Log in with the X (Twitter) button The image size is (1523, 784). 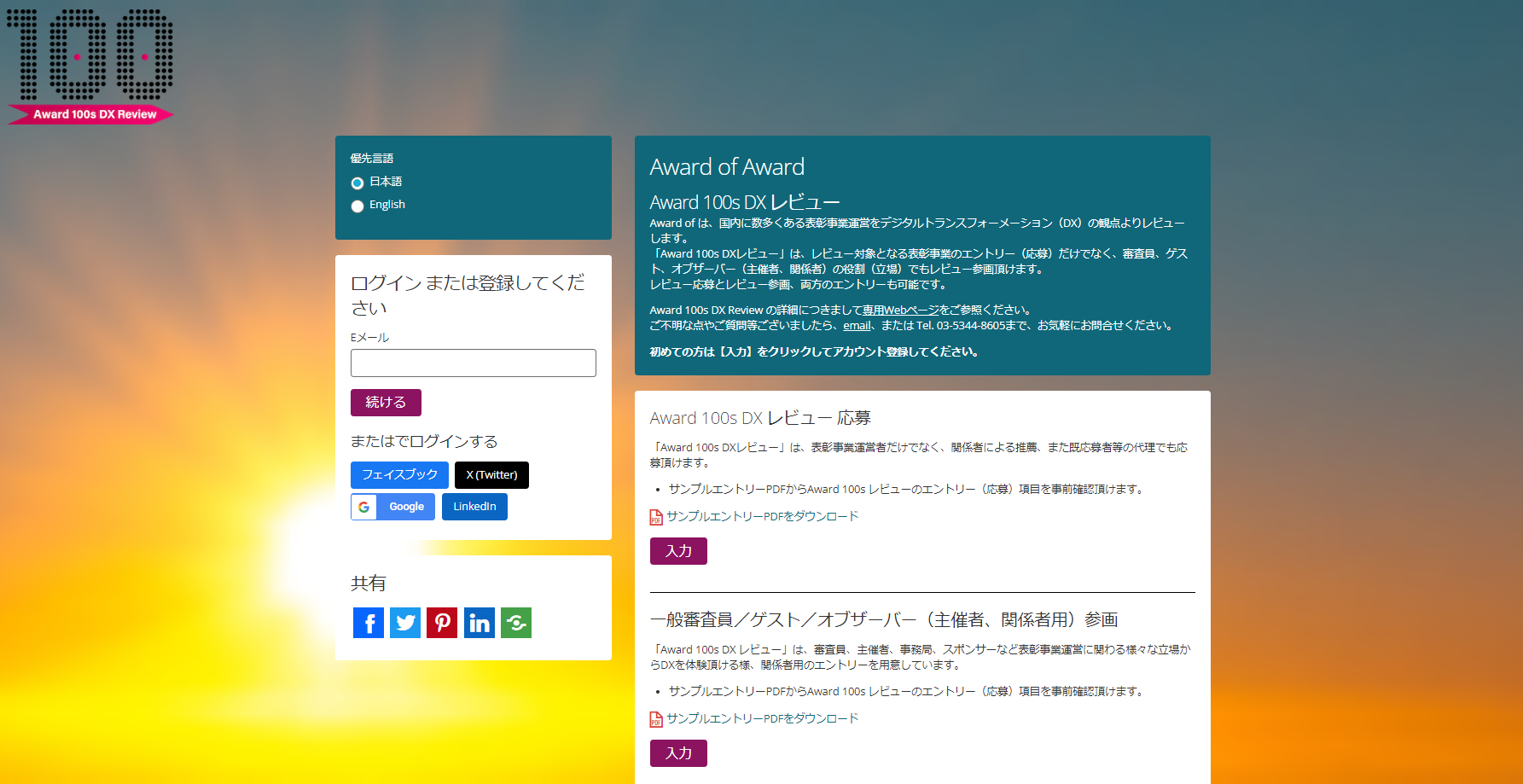tap(491, 475)
